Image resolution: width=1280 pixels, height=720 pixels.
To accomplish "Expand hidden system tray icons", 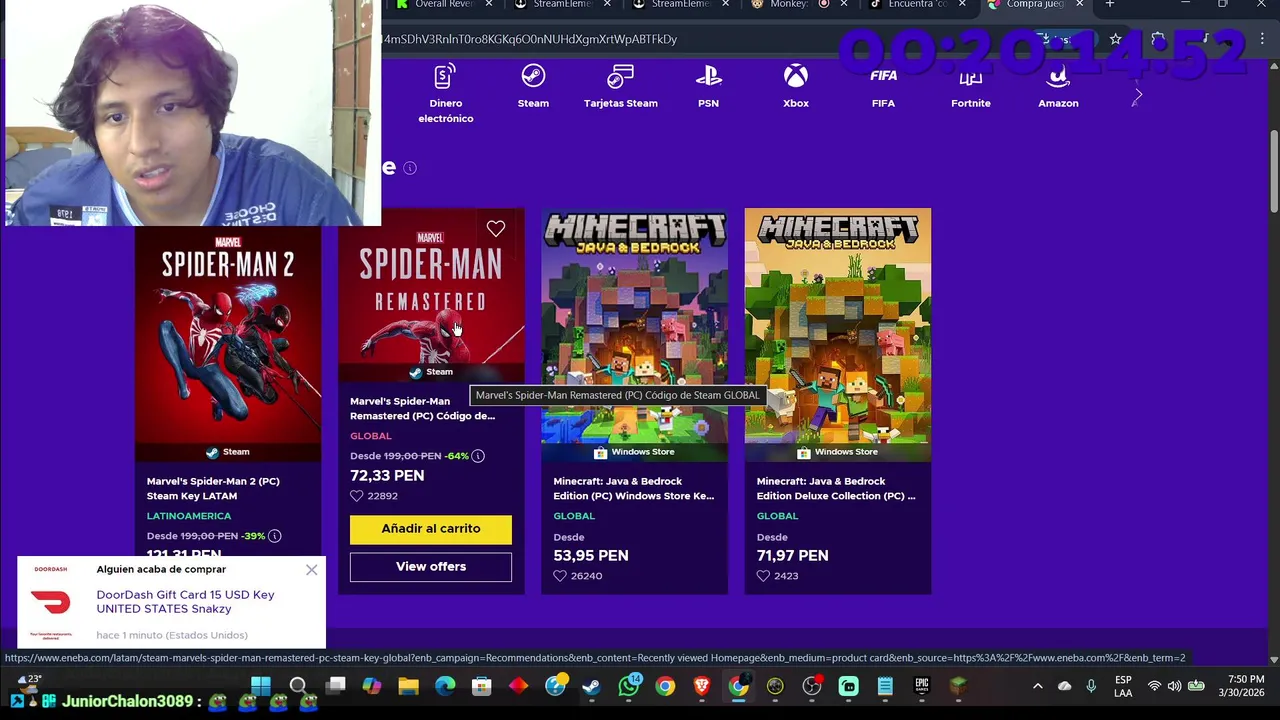I will [x=1037, y=686].
